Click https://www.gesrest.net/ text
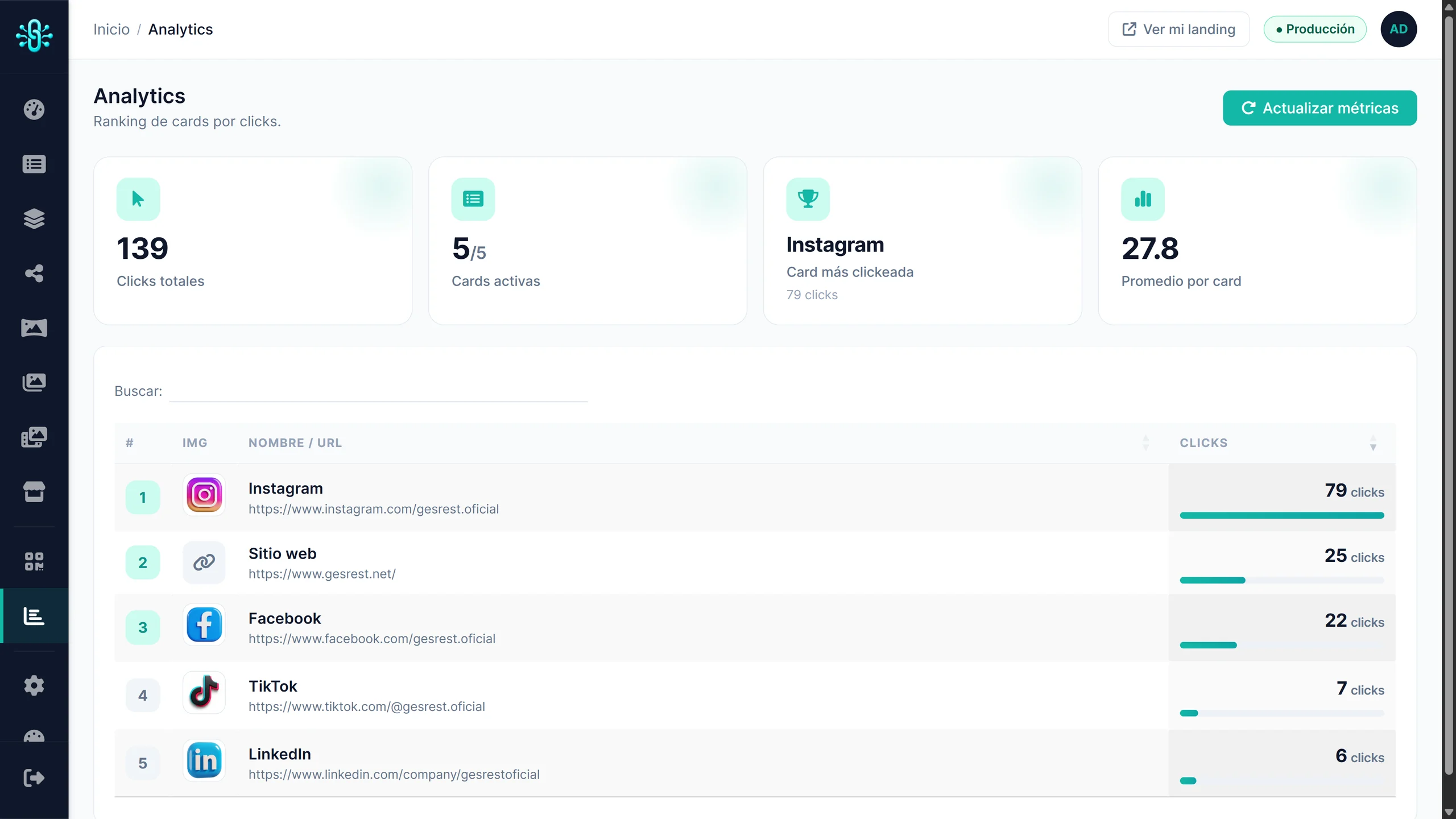This screenshot has width=1456, height=819. [322, 574]
